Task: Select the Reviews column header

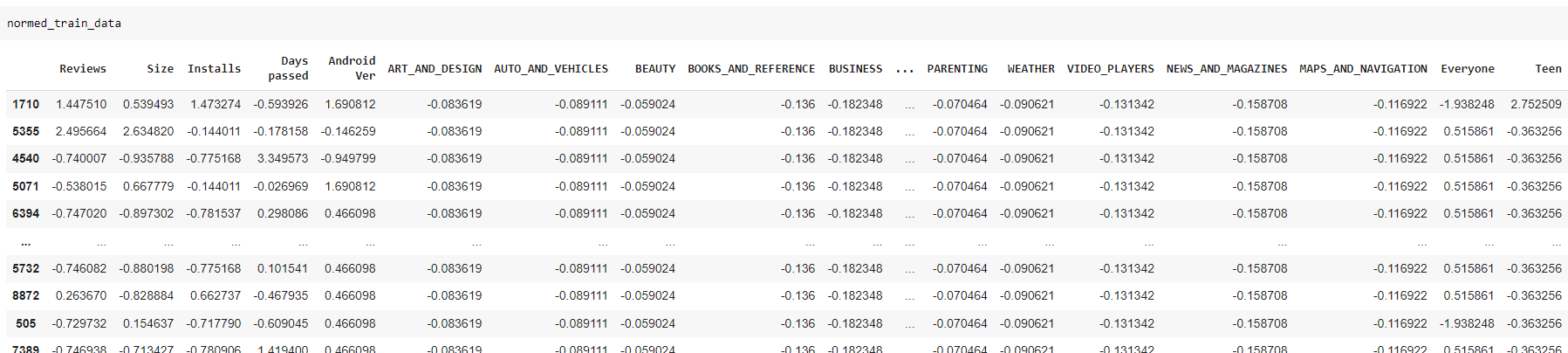Action: pyautogui.click(x=83, y=69)
